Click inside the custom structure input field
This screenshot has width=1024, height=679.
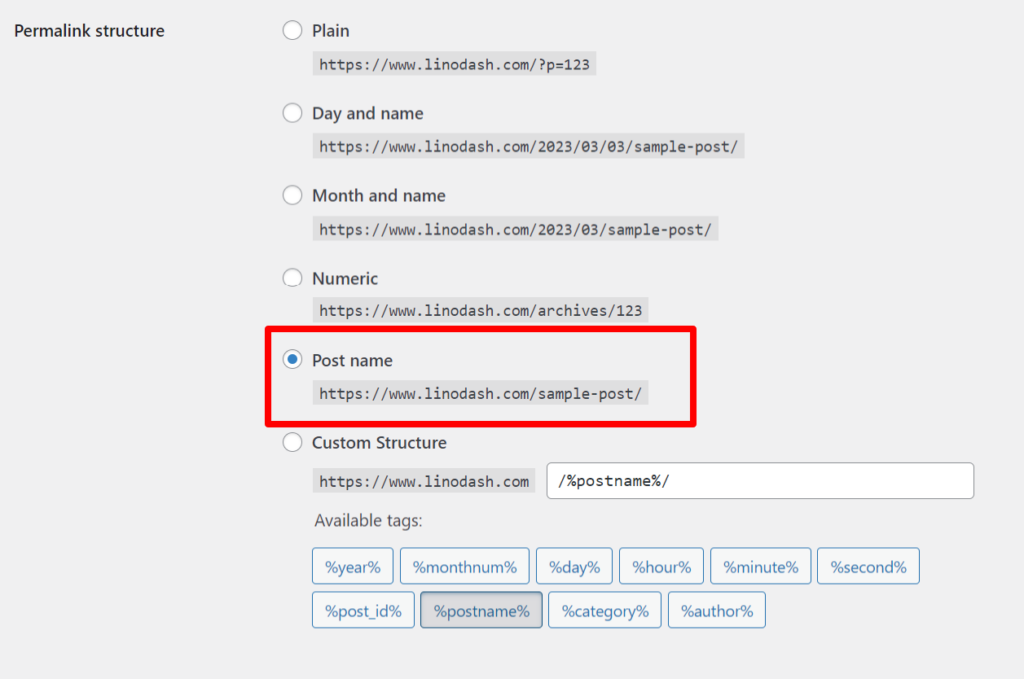click(760, 480)
